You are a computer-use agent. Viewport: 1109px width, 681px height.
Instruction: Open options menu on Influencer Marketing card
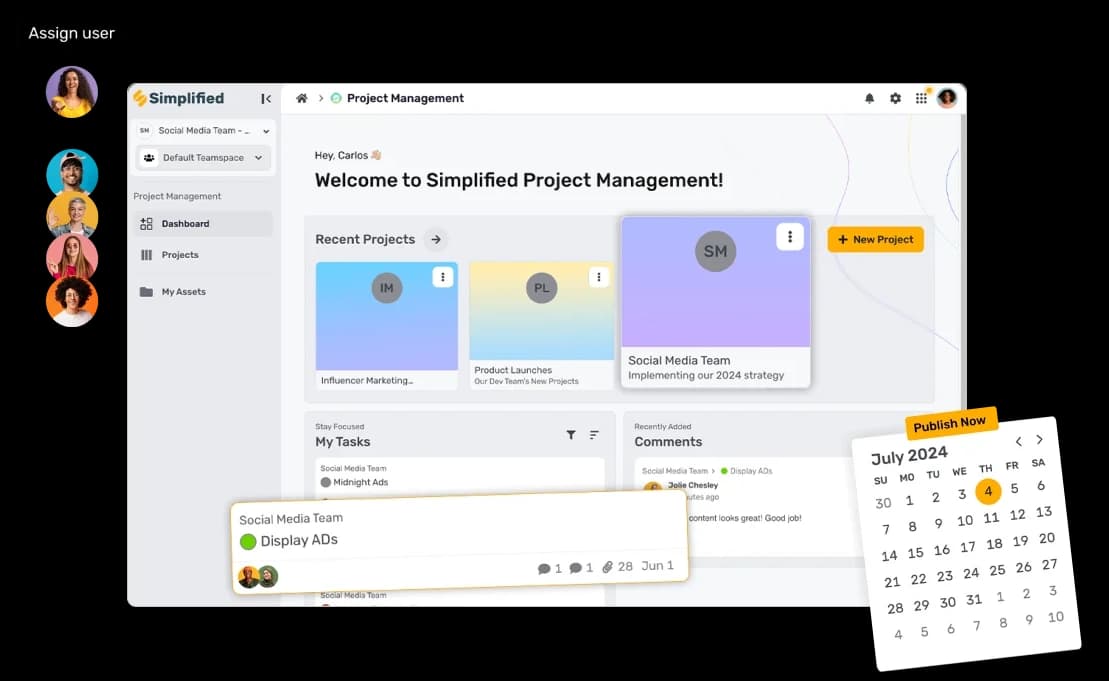pyautogui.click(x=443, y=277)
